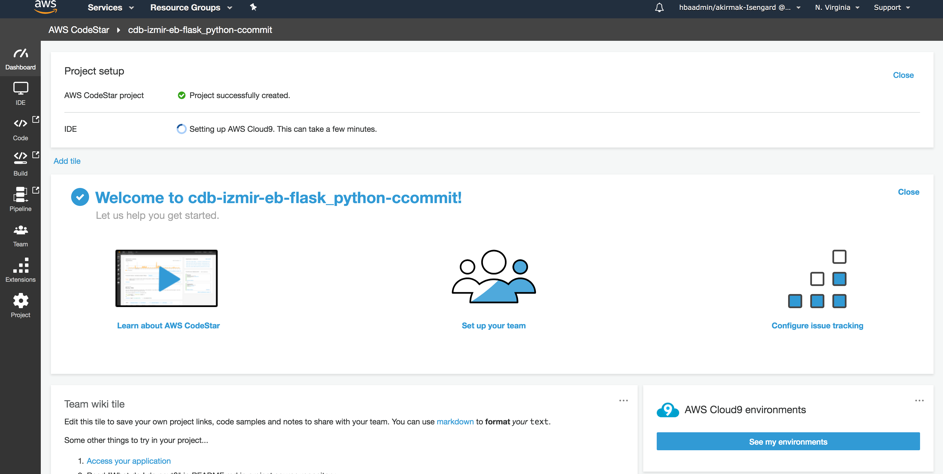The image size is (943, 474).
Task: Open the Support menu
Action: pyautogui.click(x=891, y=8)
